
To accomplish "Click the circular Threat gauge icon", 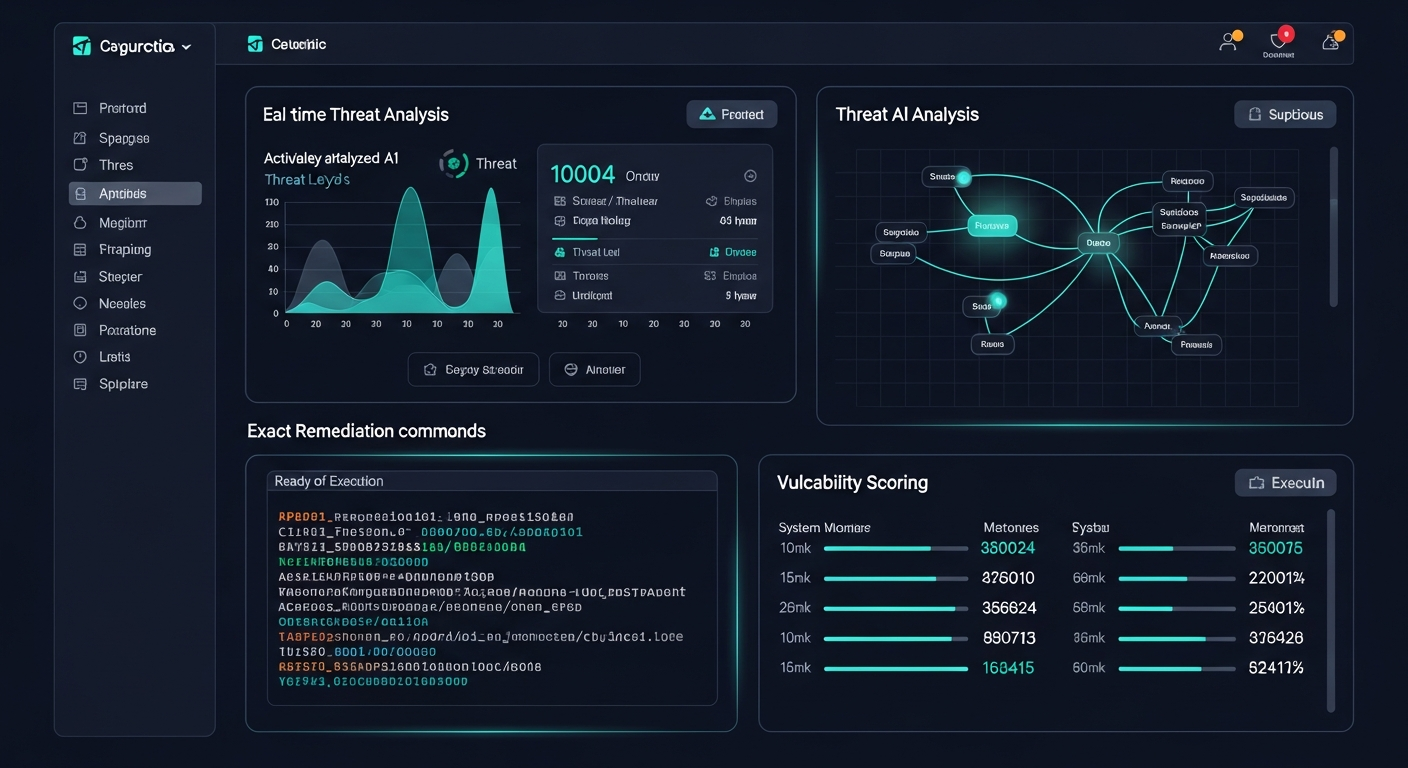I will click(x=453, y=164).
